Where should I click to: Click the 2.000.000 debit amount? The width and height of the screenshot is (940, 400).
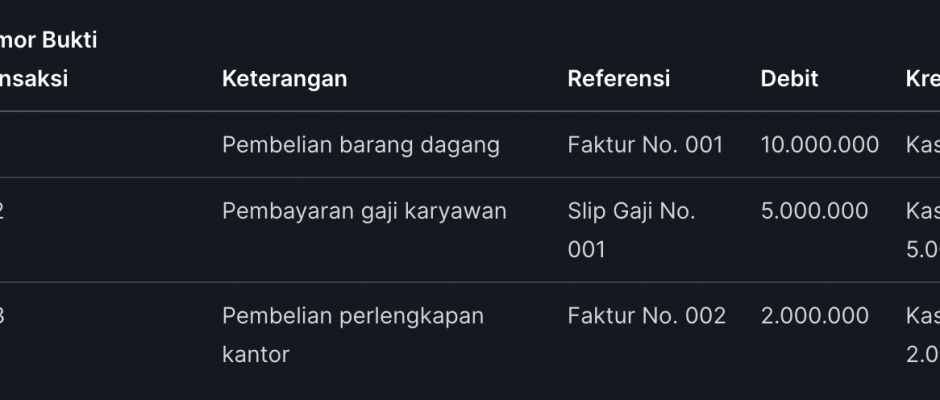click(x=814, y=316)
